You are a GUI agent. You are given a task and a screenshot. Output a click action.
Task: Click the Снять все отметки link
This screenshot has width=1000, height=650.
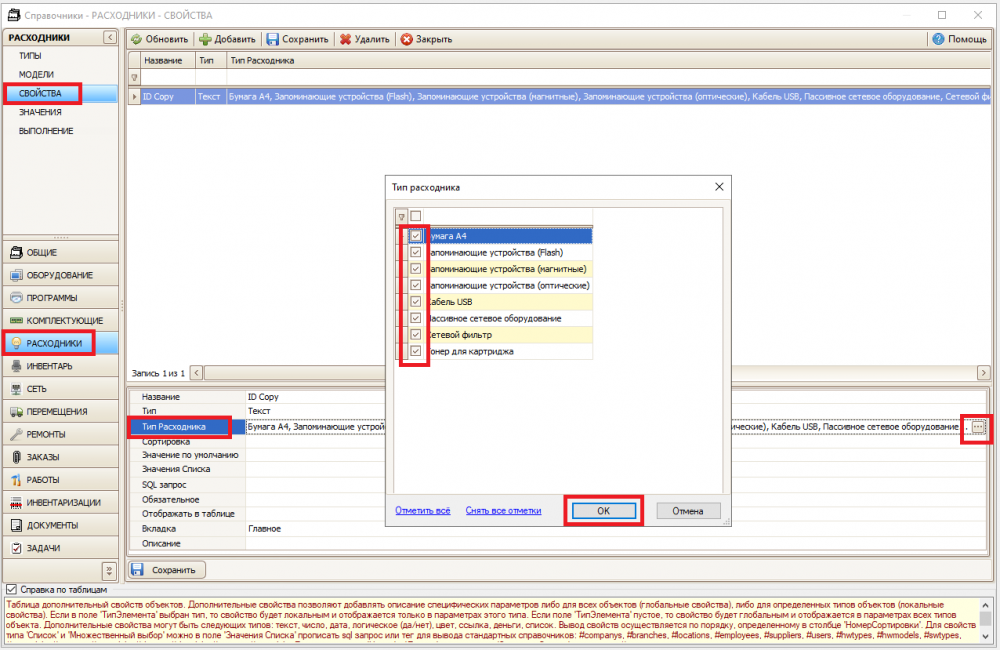503,511
